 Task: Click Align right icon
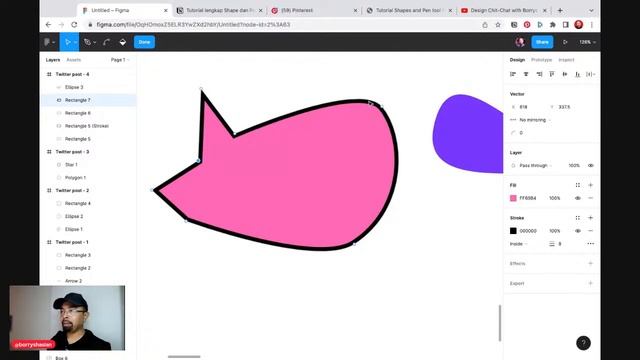(539, 74)
